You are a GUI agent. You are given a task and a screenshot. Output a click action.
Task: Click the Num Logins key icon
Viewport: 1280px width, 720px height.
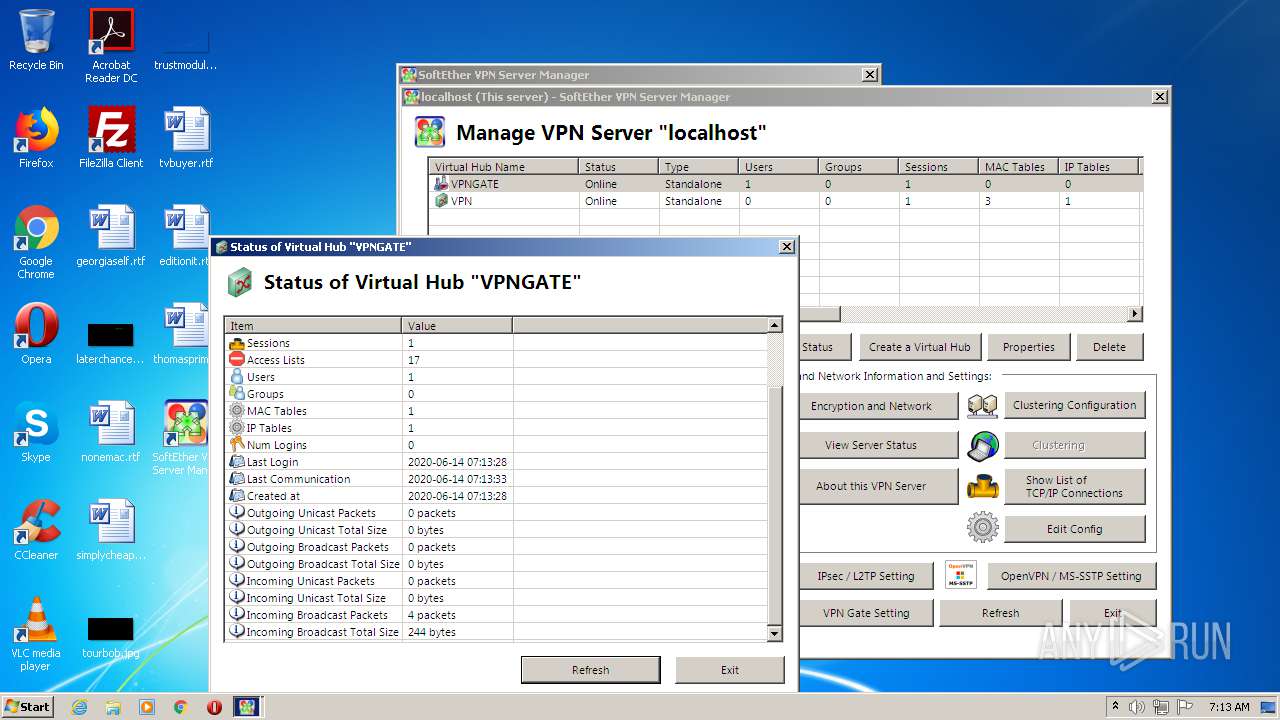click(237, 445)
